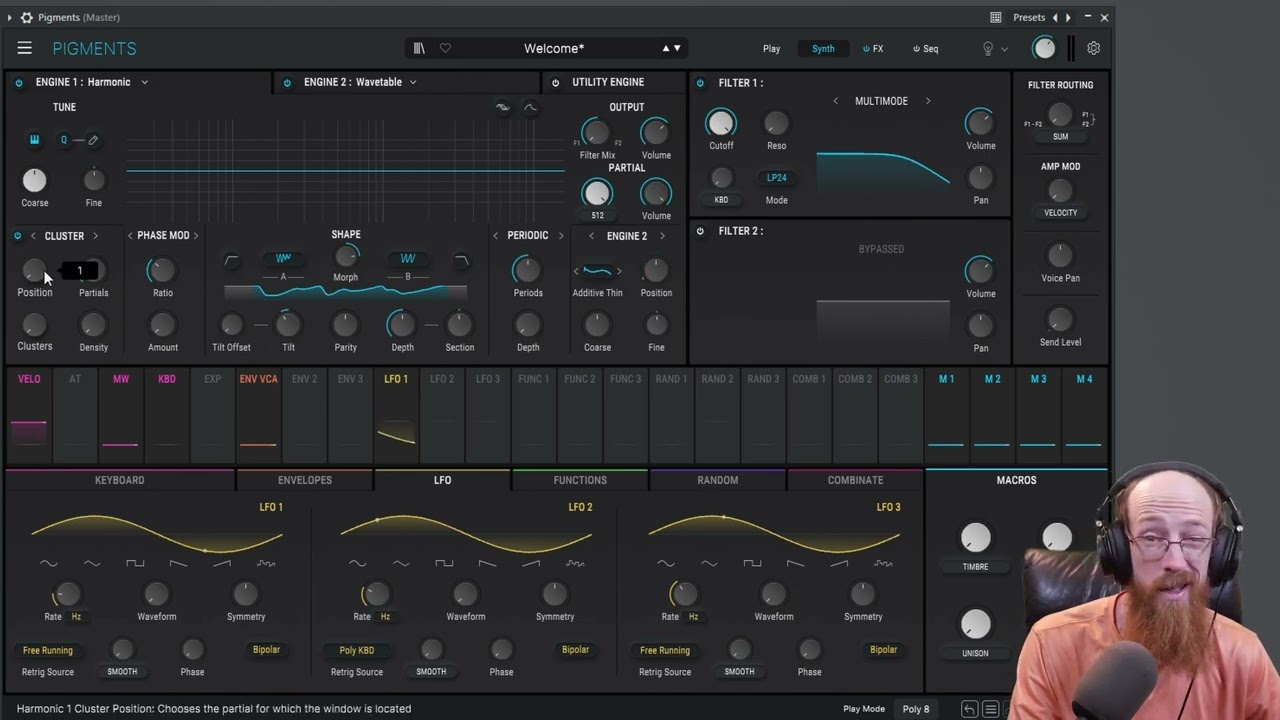Like the current preset with the heart icon

(x=445, y=48)
